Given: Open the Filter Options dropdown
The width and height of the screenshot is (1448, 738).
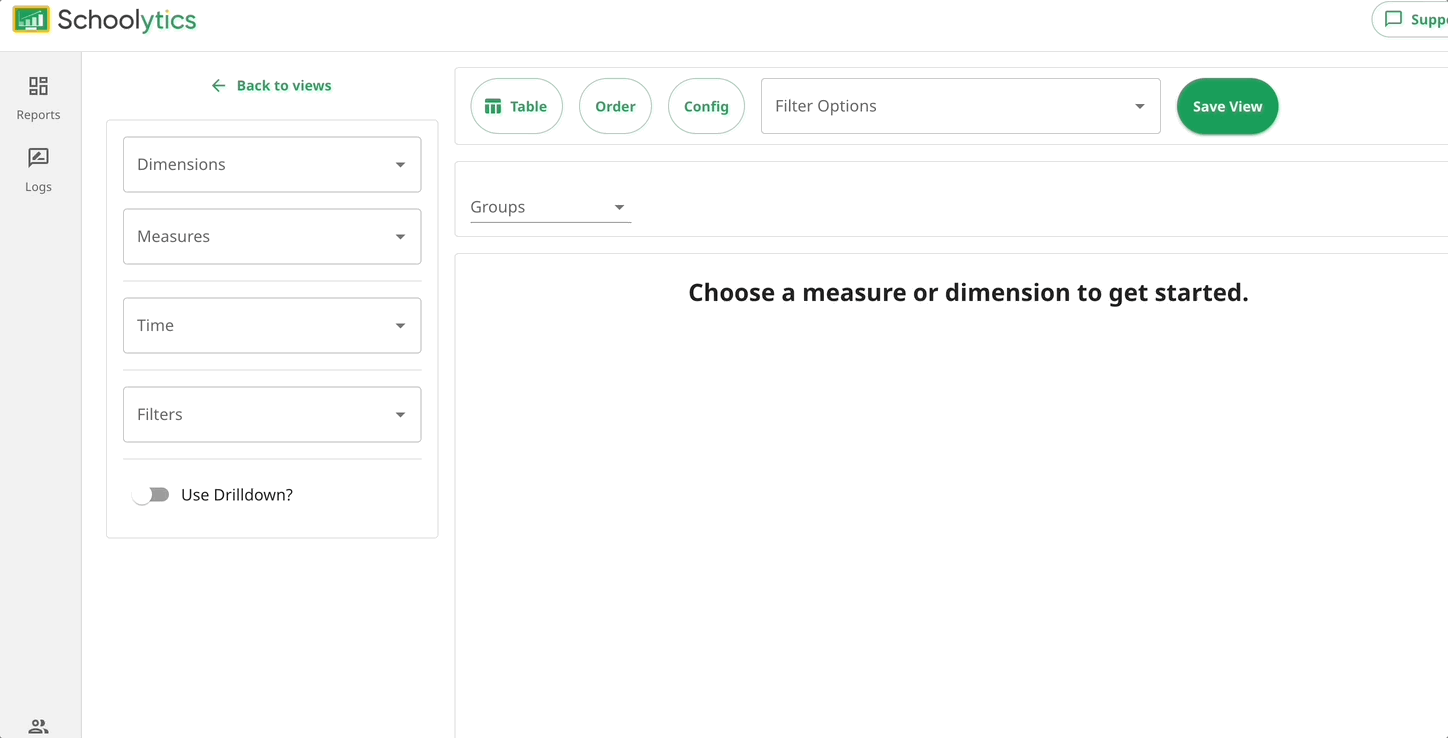Looking at the screenshot, I should (x=1139, y=105).
